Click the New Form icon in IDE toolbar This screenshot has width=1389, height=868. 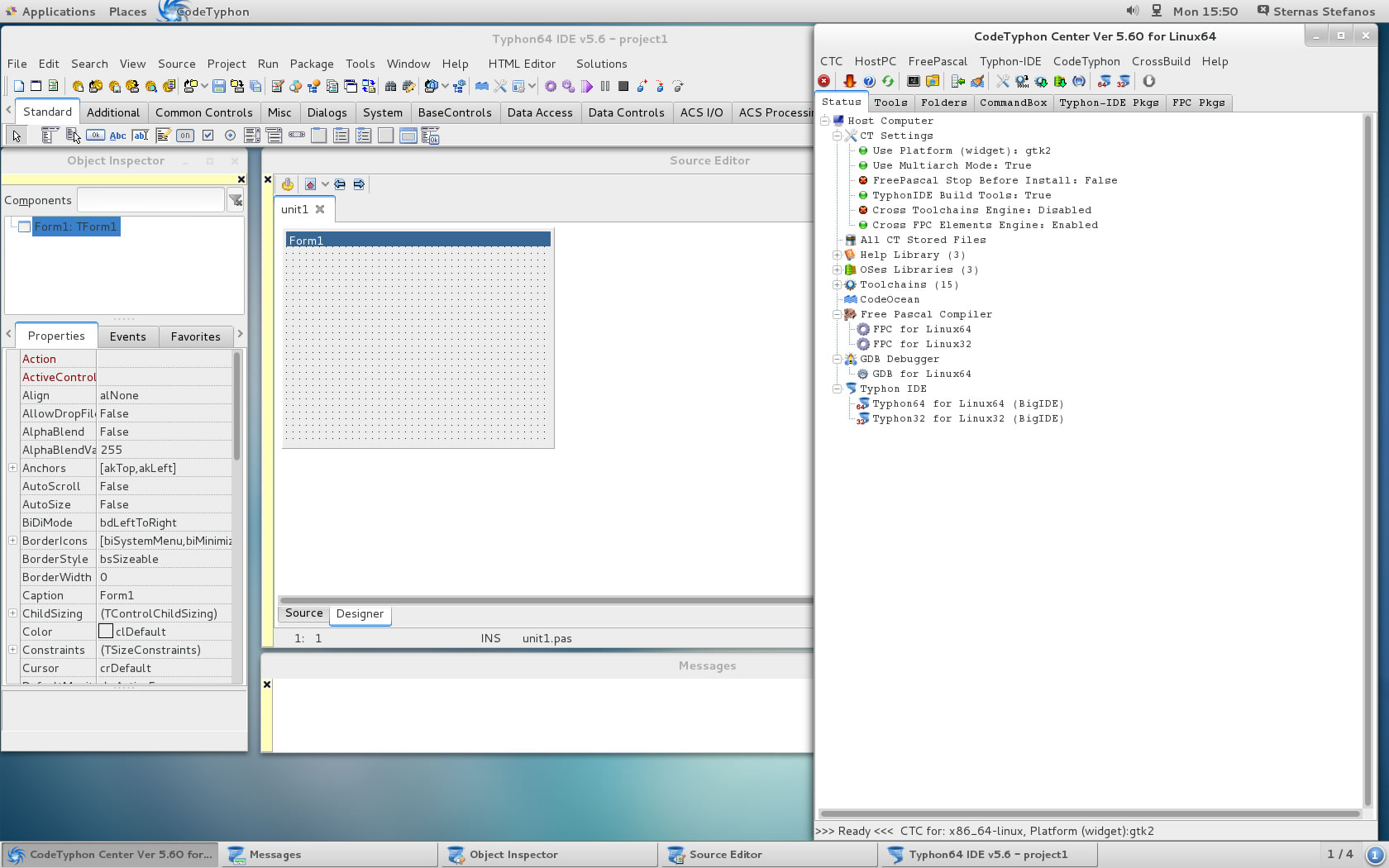36,86
